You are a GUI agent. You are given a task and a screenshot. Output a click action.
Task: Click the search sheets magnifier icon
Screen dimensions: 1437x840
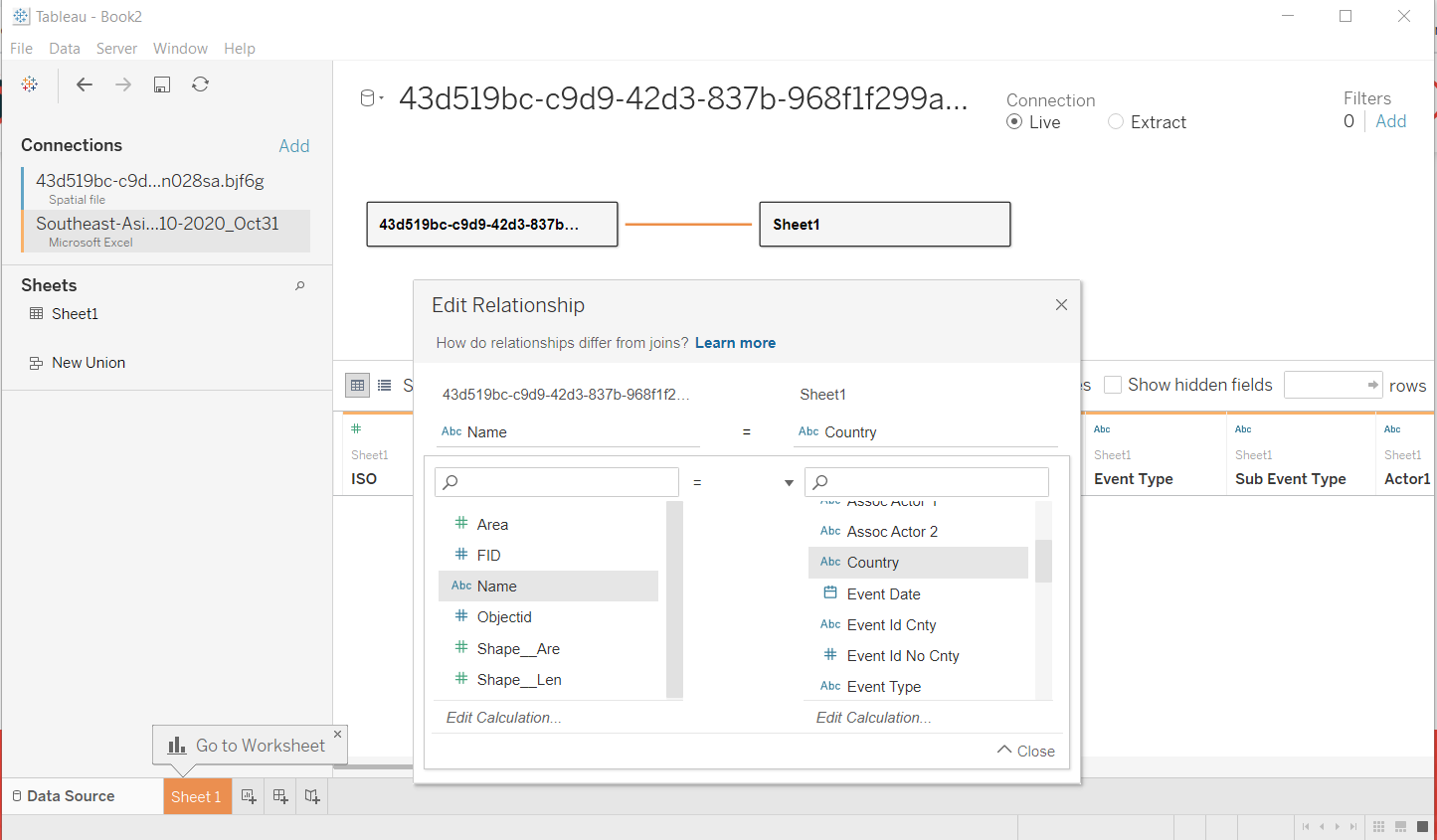(x=299, y=286)
